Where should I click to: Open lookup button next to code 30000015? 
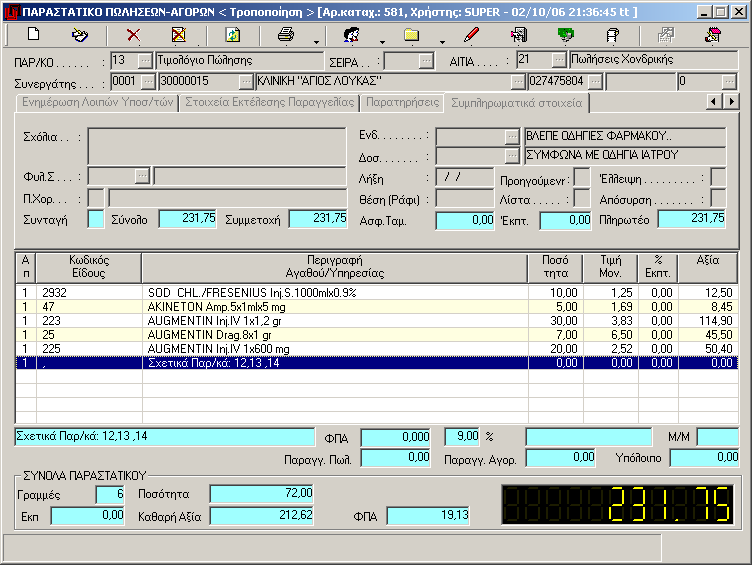click(246, 82)
